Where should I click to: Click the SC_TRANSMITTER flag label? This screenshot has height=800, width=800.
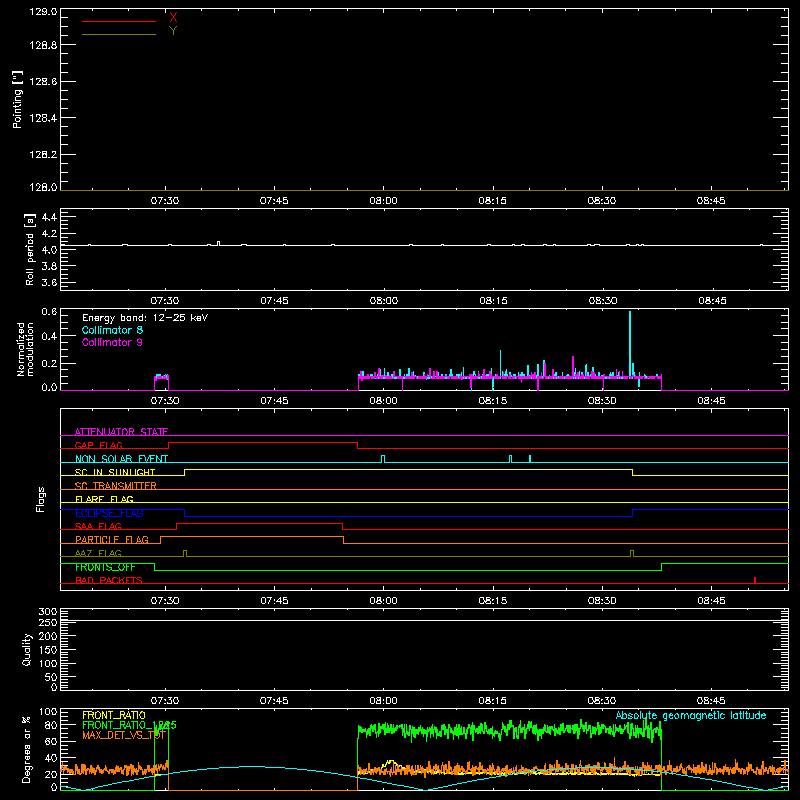(116, 486)
